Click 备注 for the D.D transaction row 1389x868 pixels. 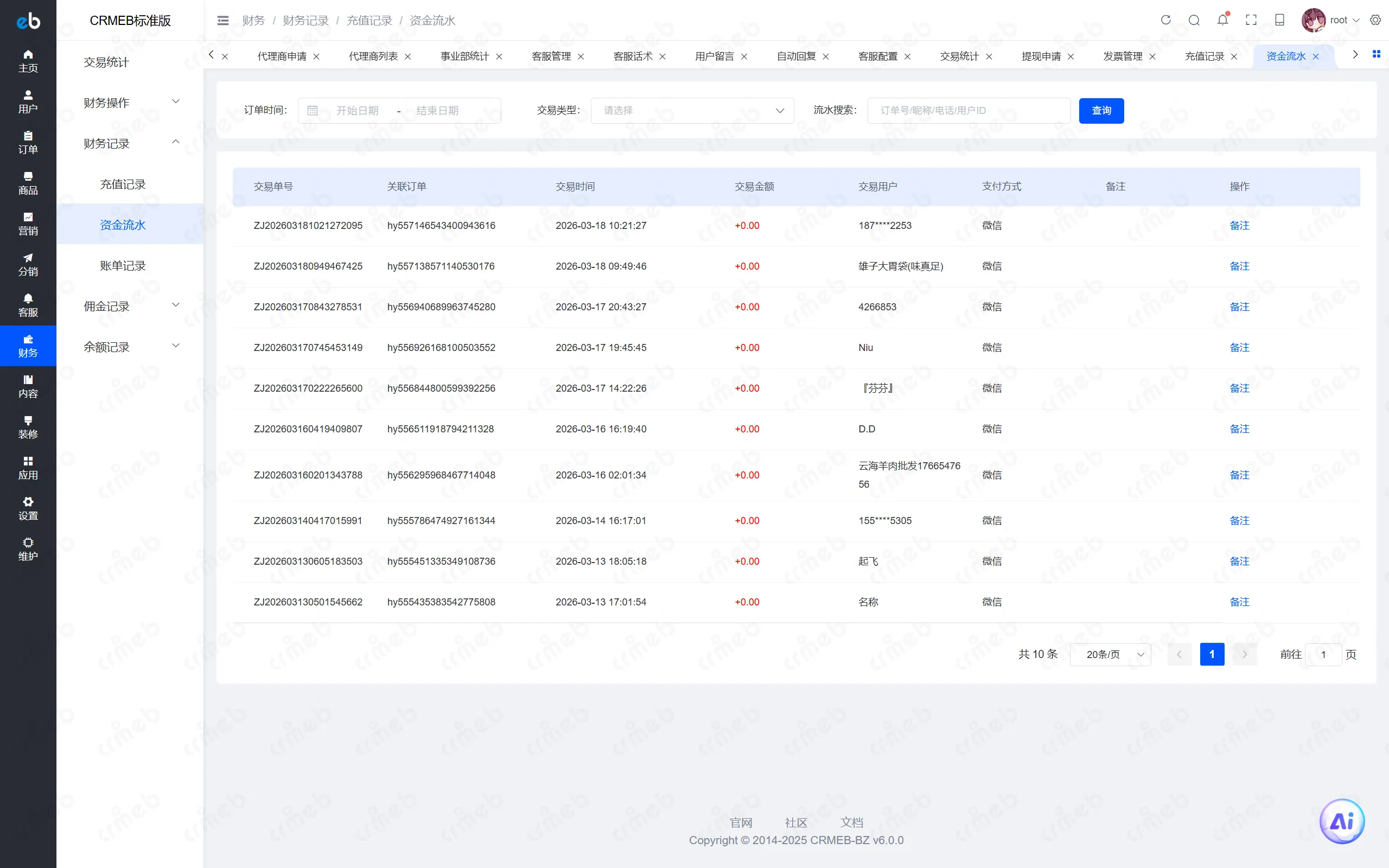pyautogui.click(x=1239, y=429)
